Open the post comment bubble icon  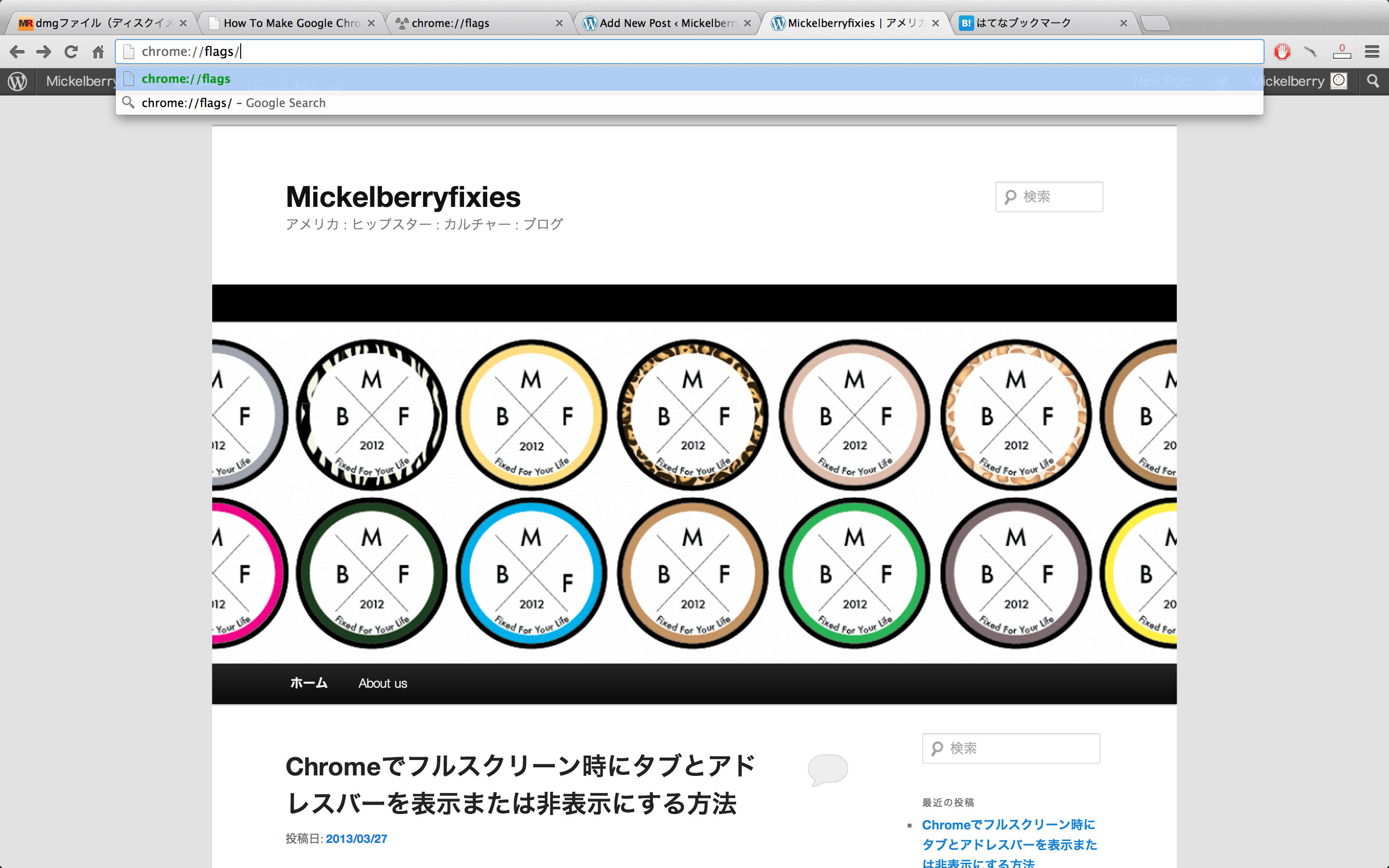click(x=828, y=768)
